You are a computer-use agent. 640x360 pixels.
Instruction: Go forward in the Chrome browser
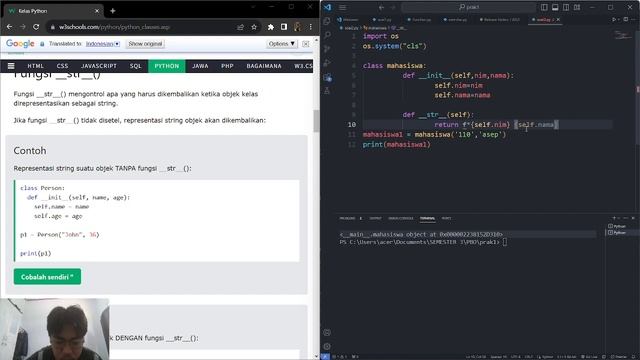22,27
